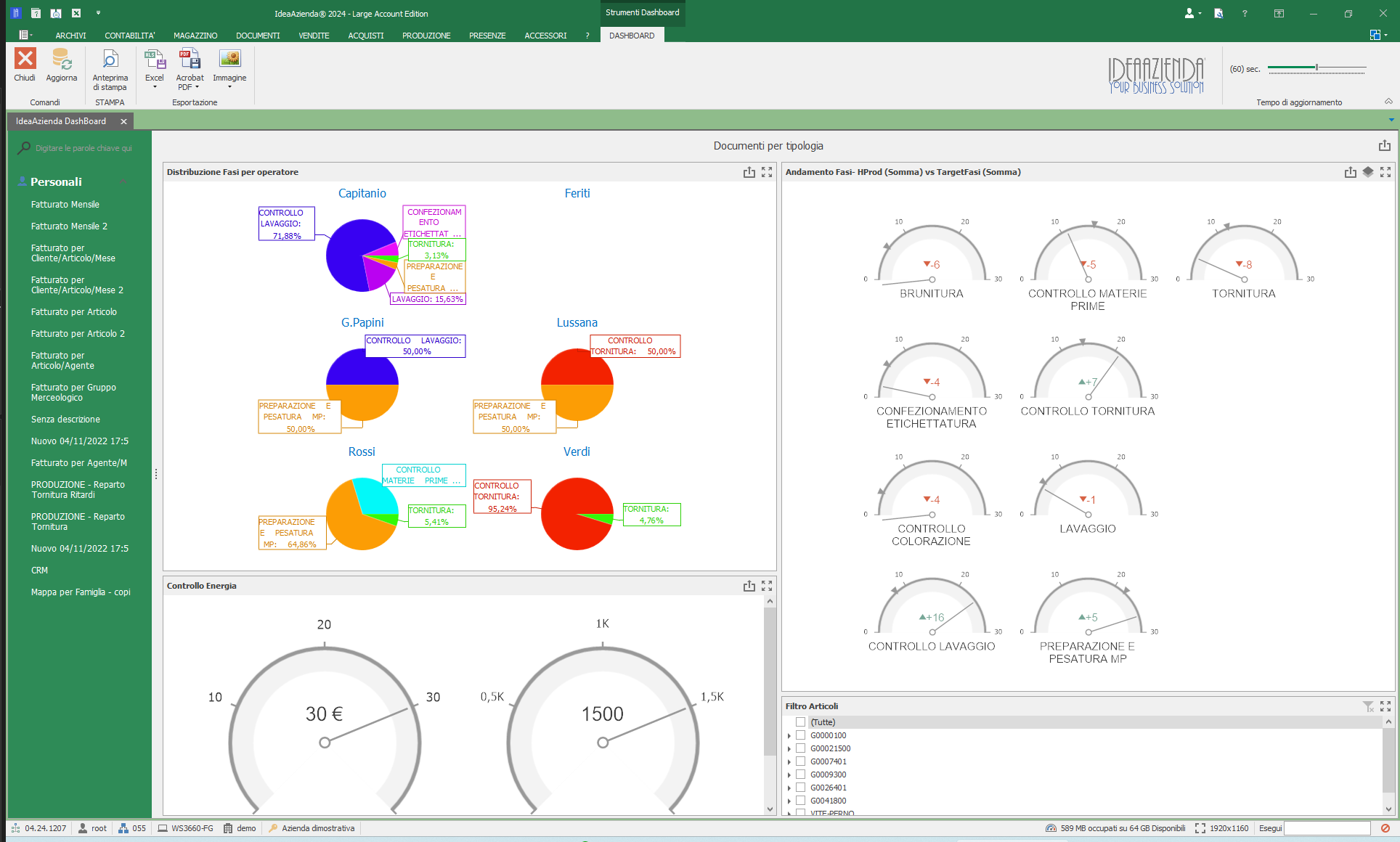Expand the G0041800 tree node
This screenshot has height=842, width=1400.
coord(789,801)
